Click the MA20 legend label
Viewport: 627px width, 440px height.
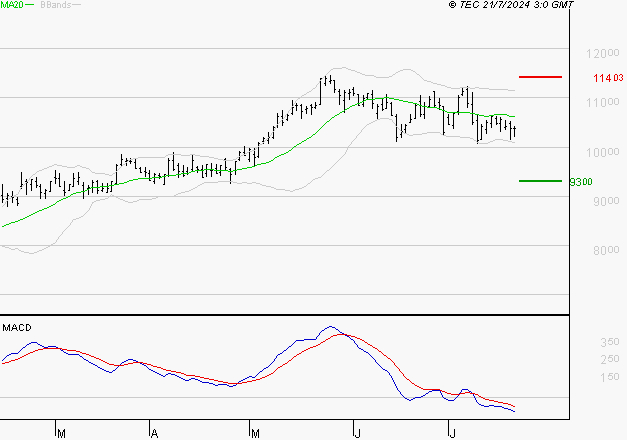12,4
